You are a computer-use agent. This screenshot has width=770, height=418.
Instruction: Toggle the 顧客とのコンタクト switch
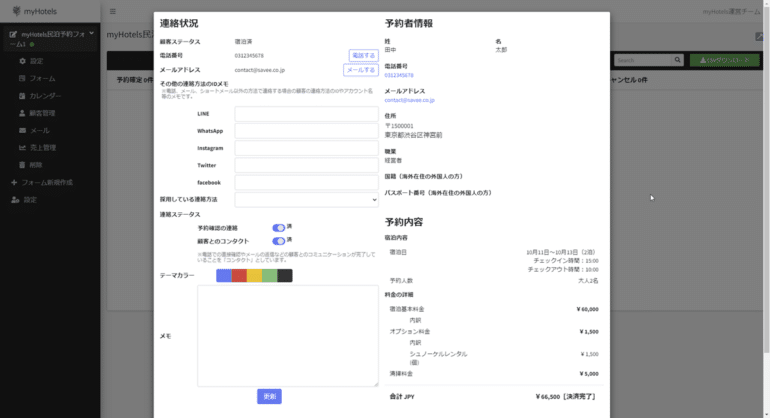tap(278, 241)
